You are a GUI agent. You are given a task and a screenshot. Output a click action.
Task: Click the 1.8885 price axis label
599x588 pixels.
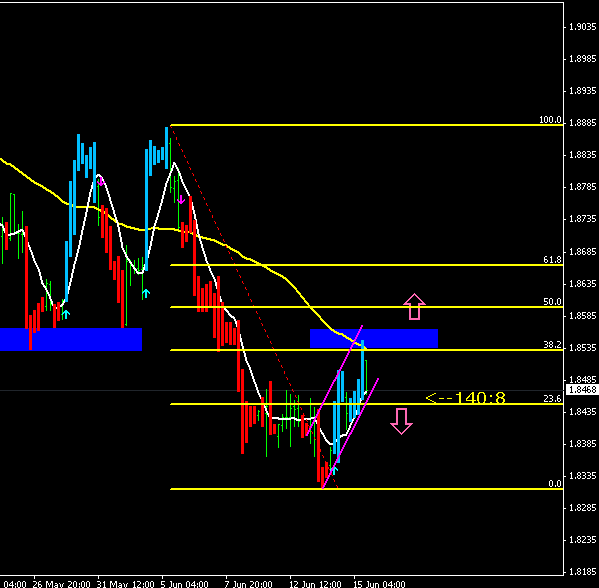pyautogui.click(x=583, y=123)
